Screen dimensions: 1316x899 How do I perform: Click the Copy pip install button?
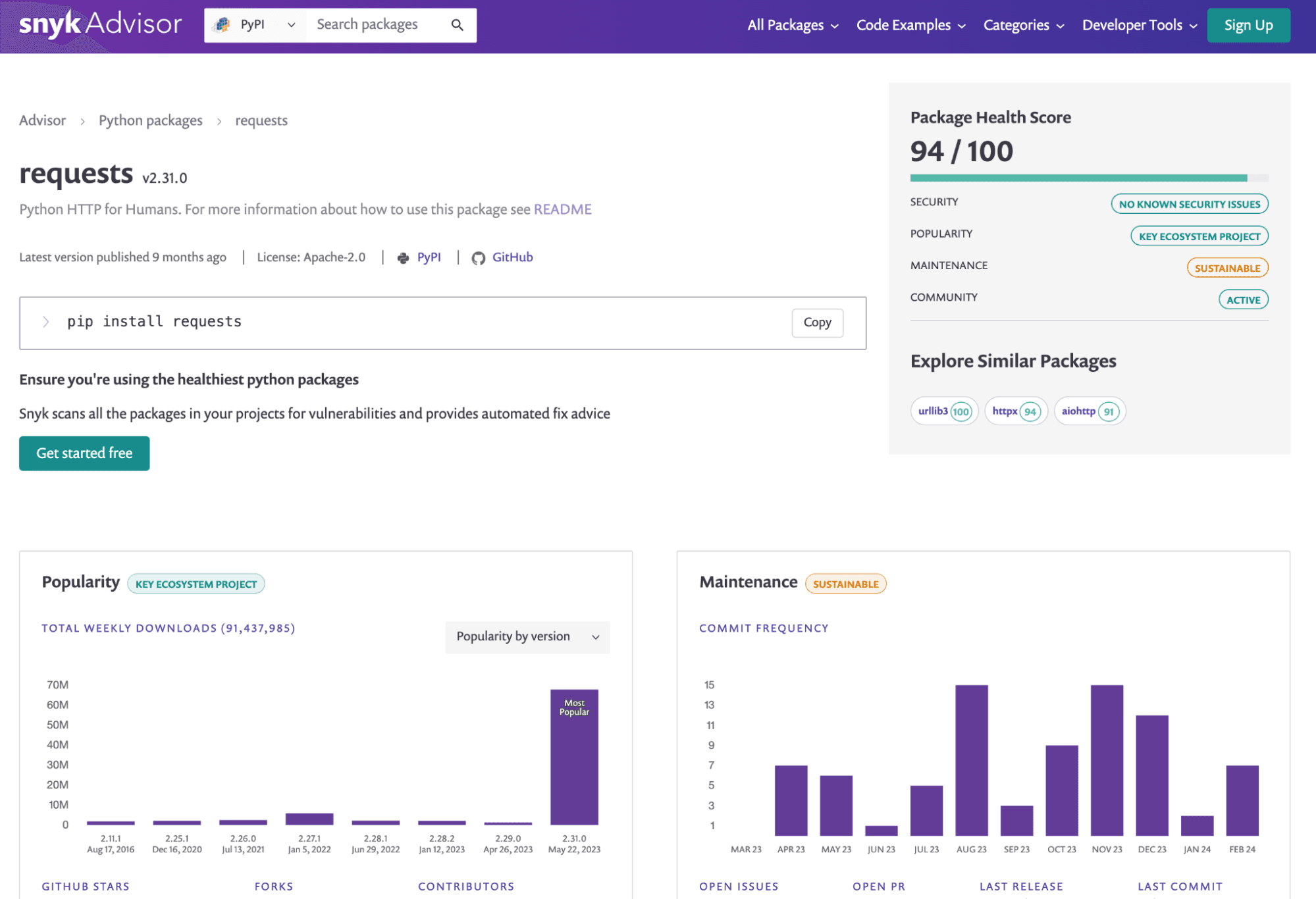coord(817,322)
